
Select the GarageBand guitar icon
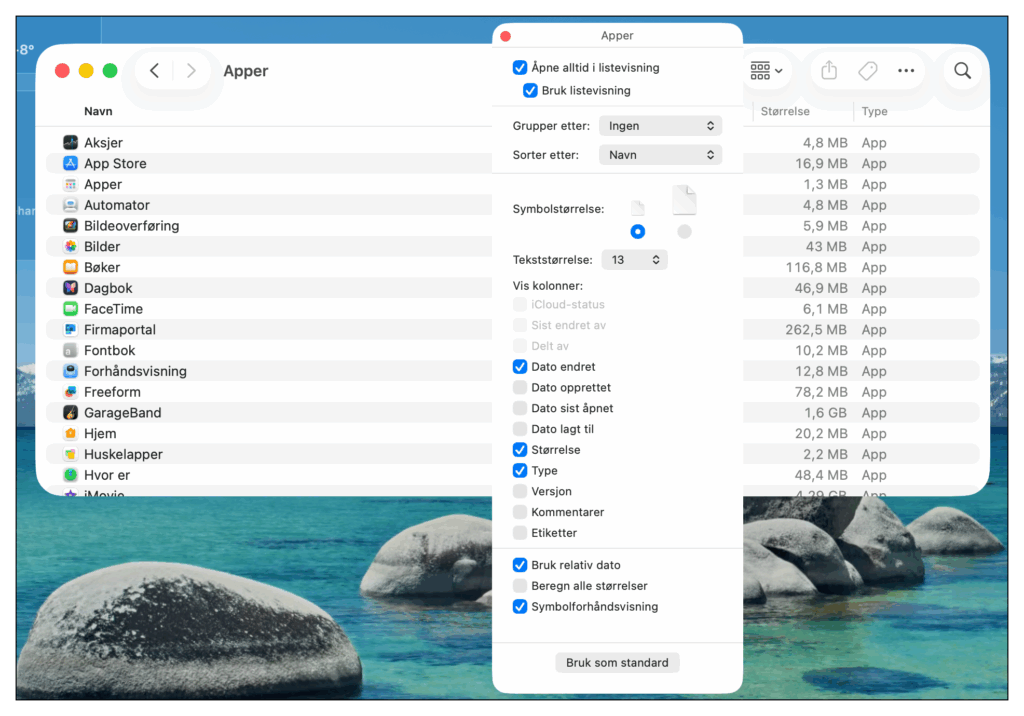[x=71, y=413]
